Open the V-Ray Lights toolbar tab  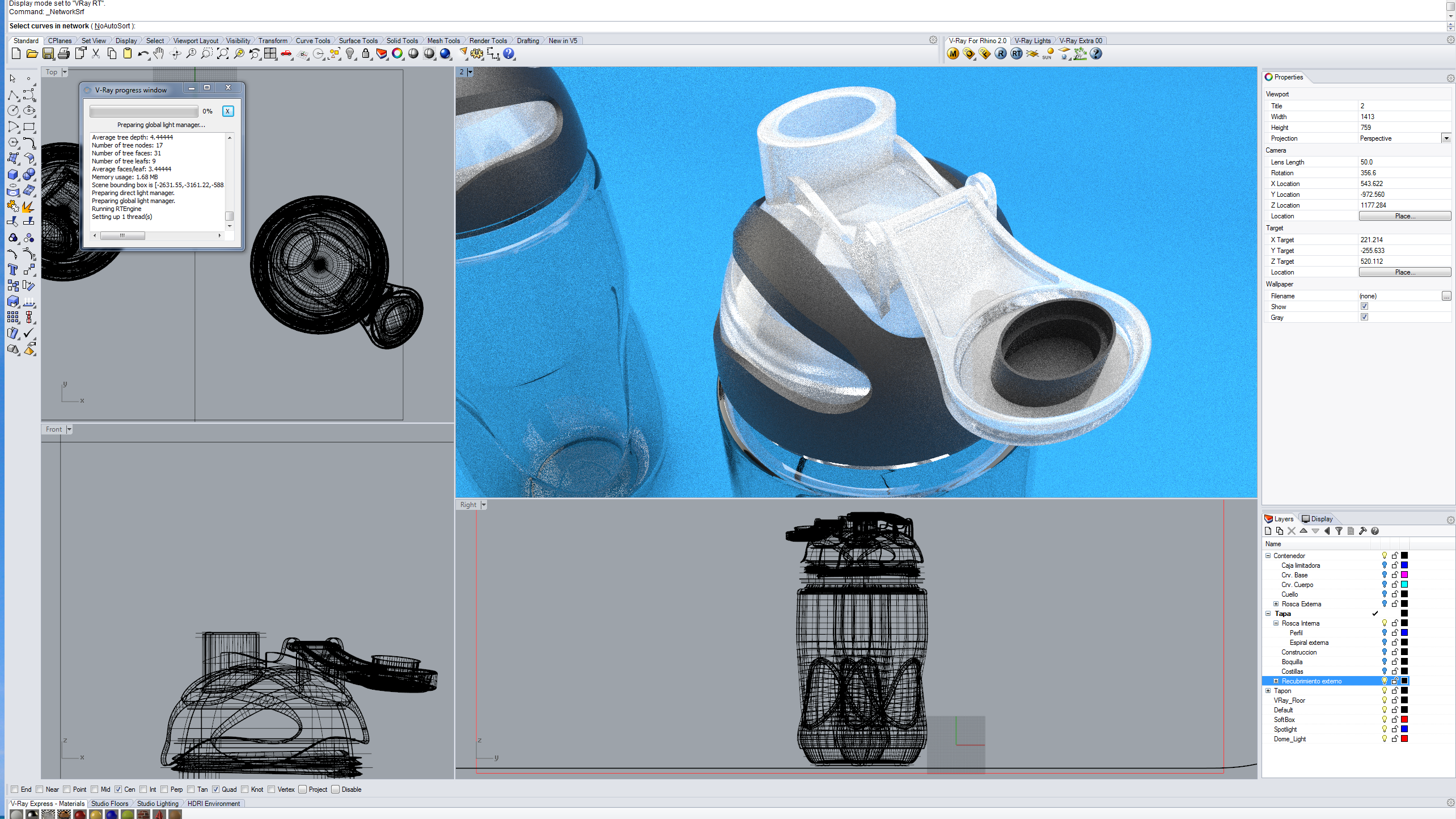(x=1032, y=41)
